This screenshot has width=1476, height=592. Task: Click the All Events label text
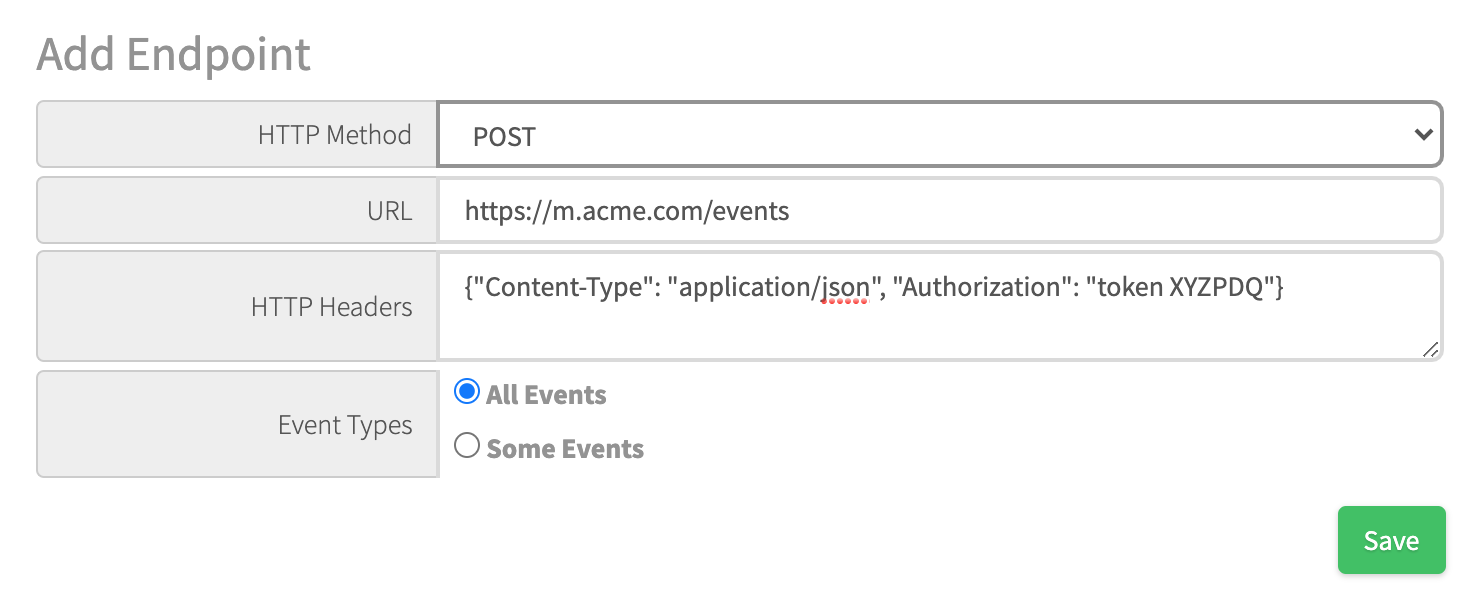click(x=546, y=395)
